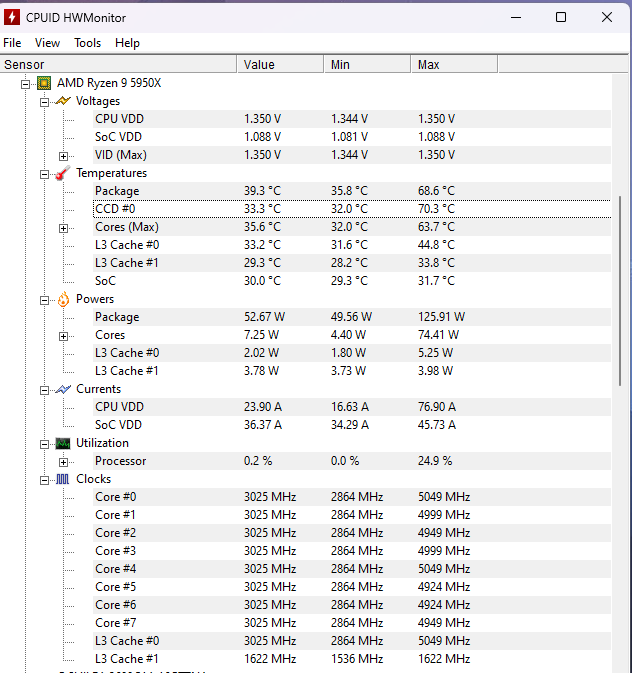Click the vertical scrollbar thumb
Viewport: 632px width, 673px height.
pos(620,291)
